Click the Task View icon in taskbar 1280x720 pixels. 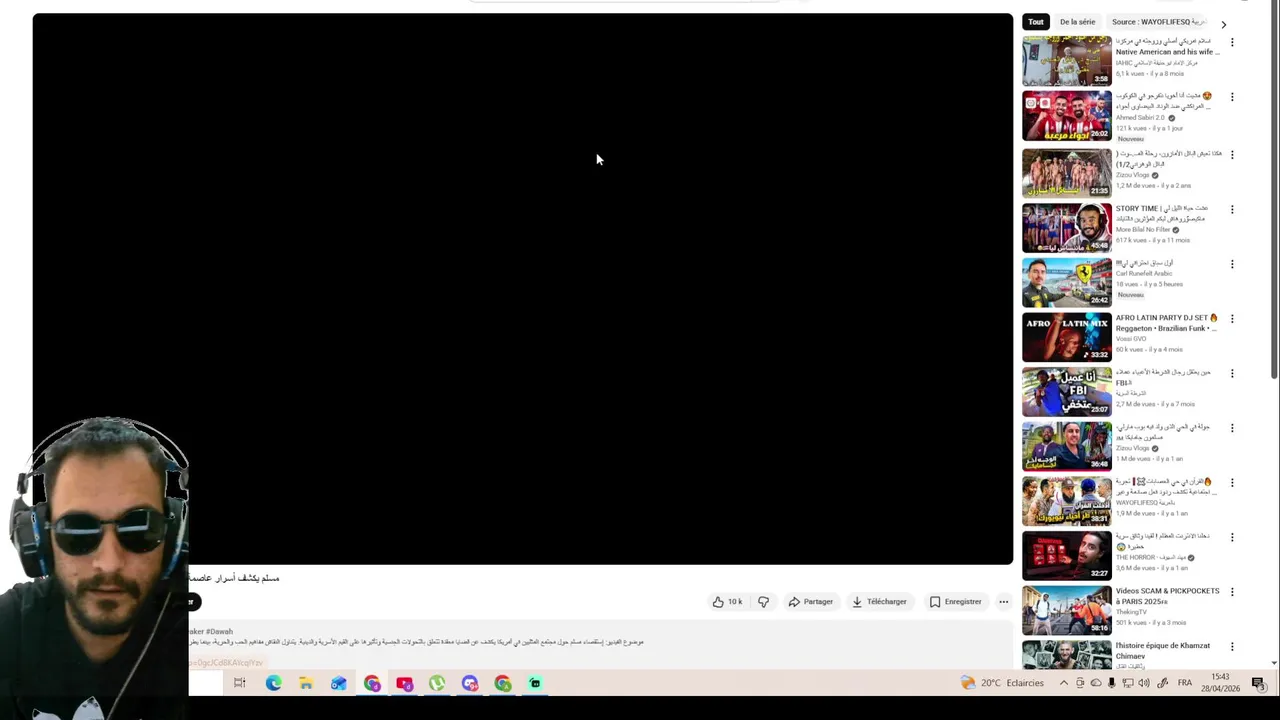coord(240,683)
